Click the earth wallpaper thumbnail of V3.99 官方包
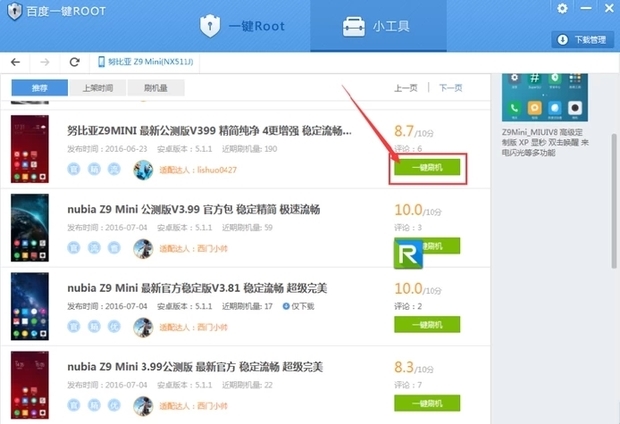The width and height of the screenshot is (620, 424). tap(30, 228)
